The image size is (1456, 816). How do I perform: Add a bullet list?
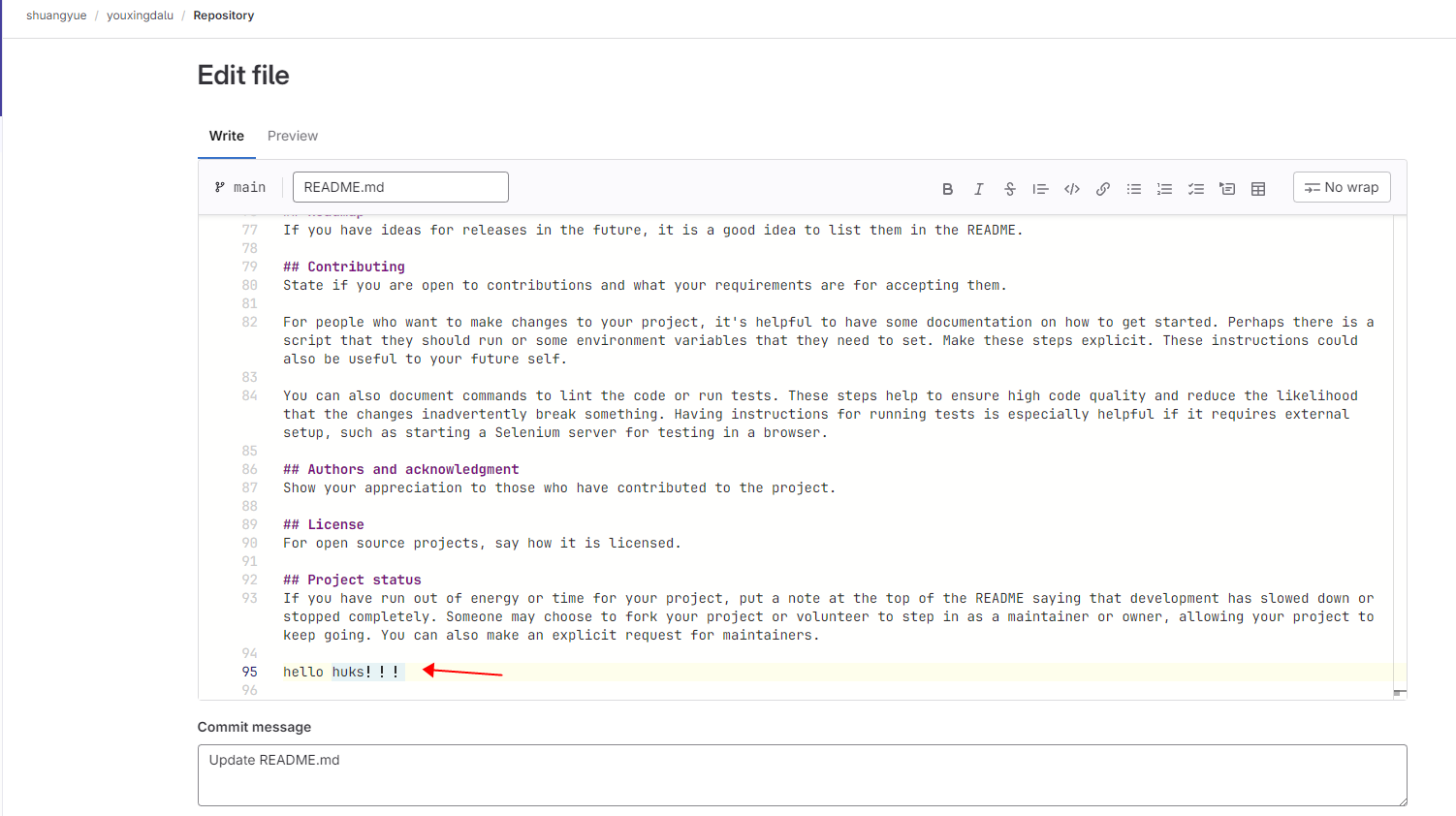(x=1133, y=189)
